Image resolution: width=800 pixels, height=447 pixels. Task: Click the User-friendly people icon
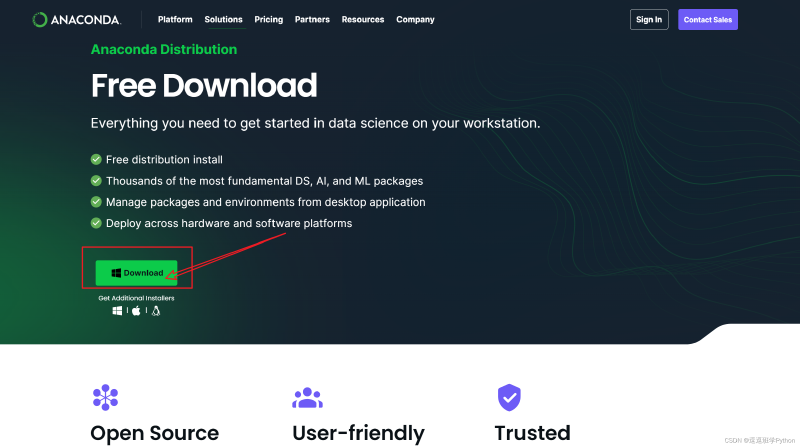(x=307, y=398)
